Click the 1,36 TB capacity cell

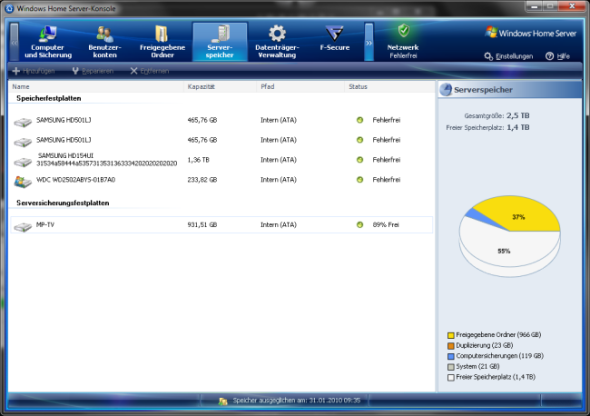pyautogui.click(x=198, y=160)
